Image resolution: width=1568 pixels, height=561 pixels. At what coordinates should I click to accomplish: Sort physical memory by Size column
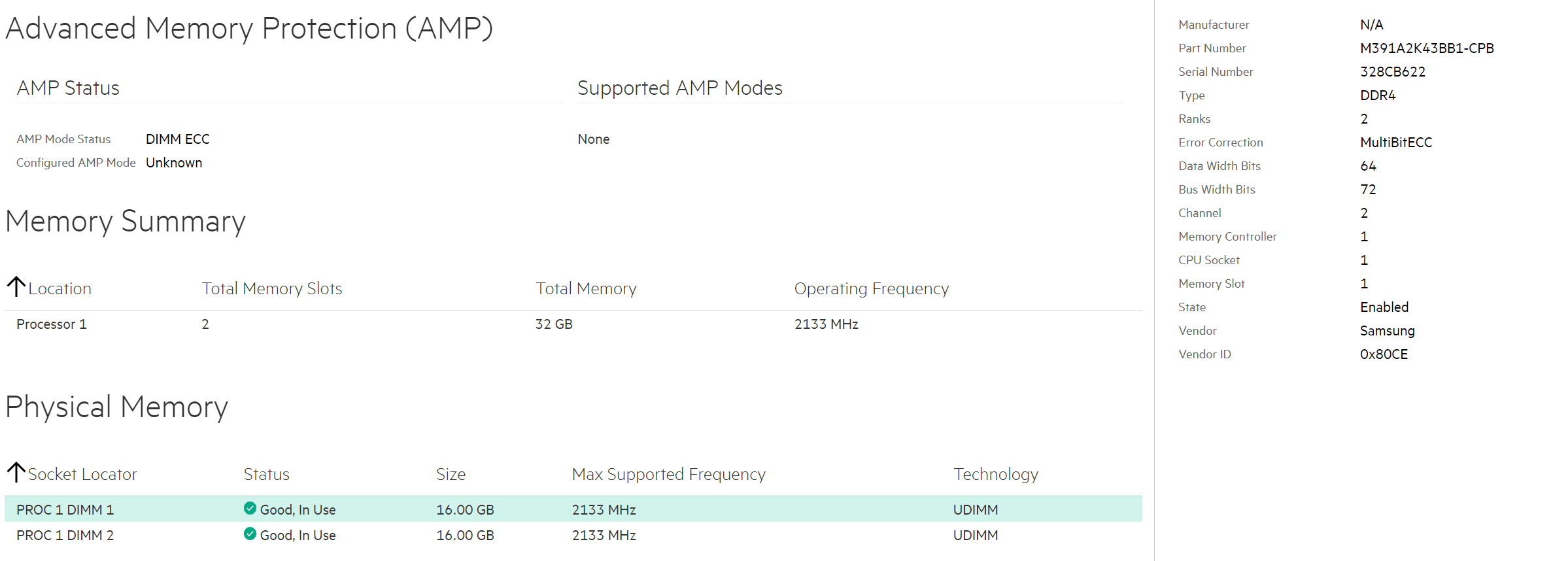(451, 474)
